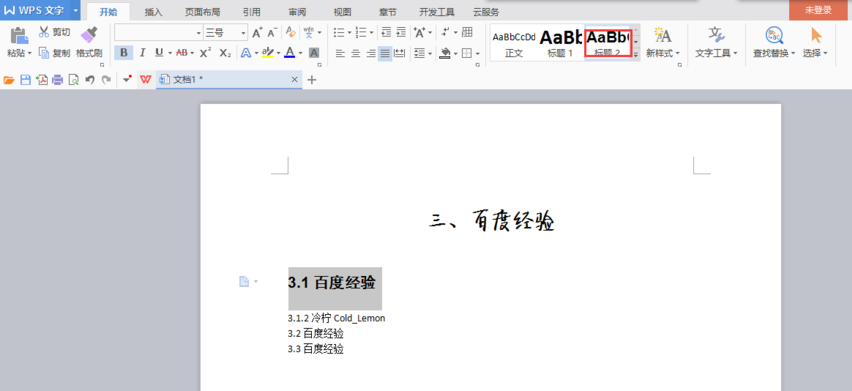
Task: Apply the 标题 1 heading style
Action: pos(560,42)
